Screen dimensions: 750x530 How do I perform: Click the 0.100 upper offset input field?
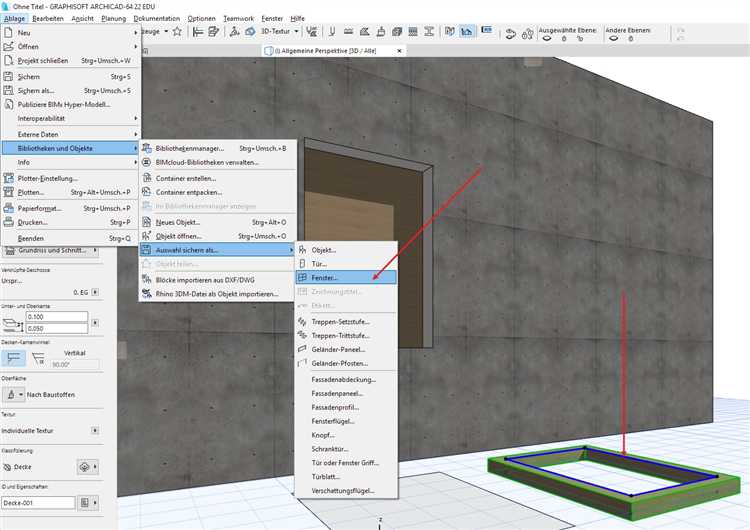click(61, 316)
